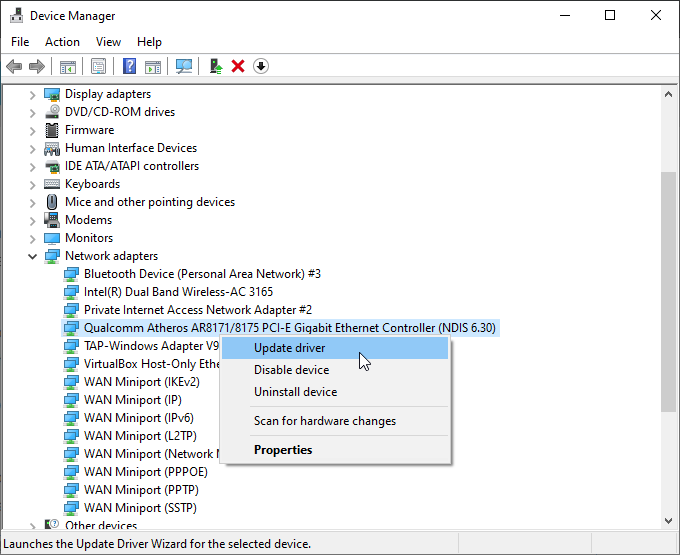
Task: Click the WAN Miniport (SSTP) adapter icon
Action: coord(71,508)
